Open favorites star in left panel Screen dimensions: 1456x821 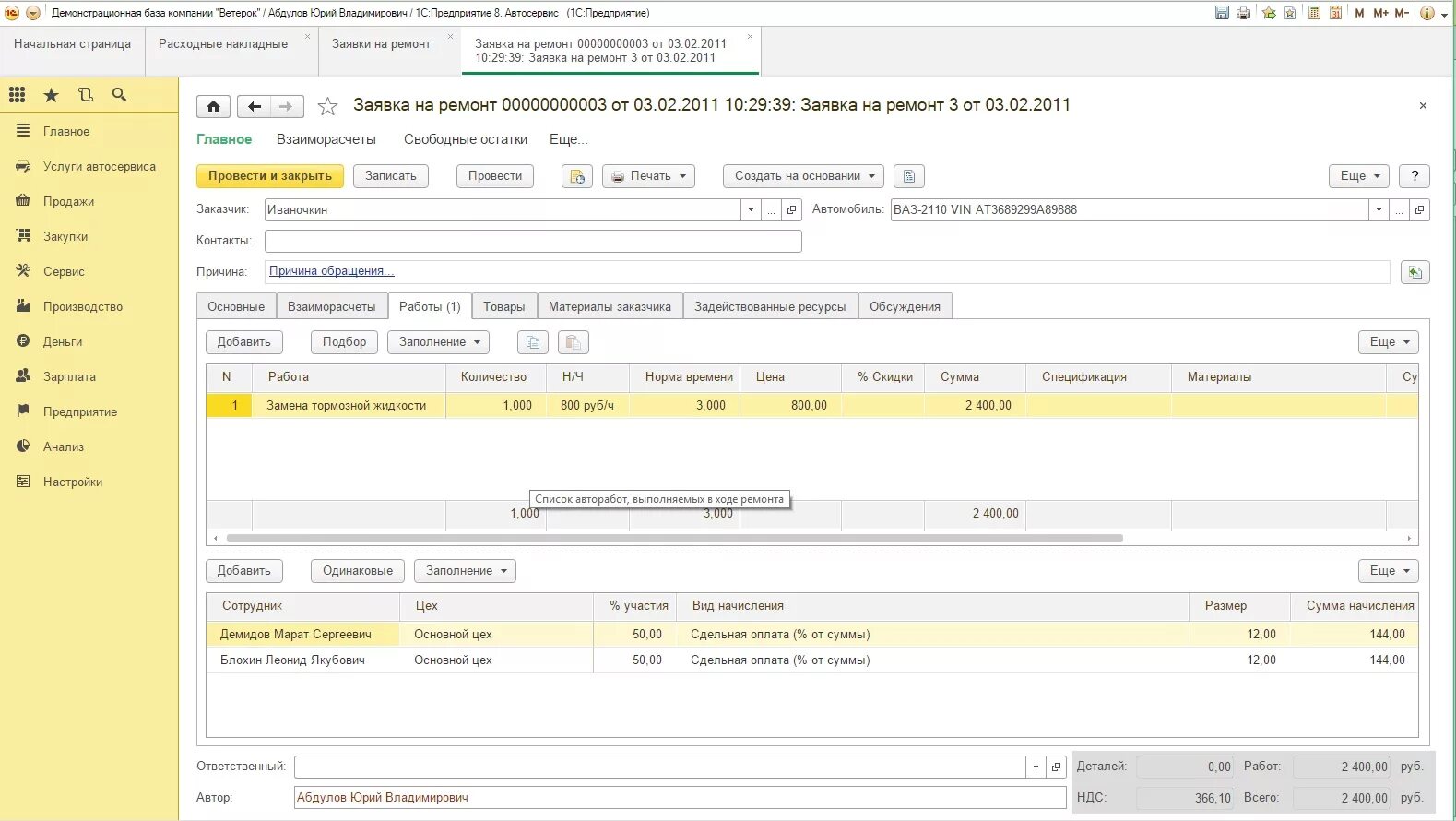tap(52, 95)
